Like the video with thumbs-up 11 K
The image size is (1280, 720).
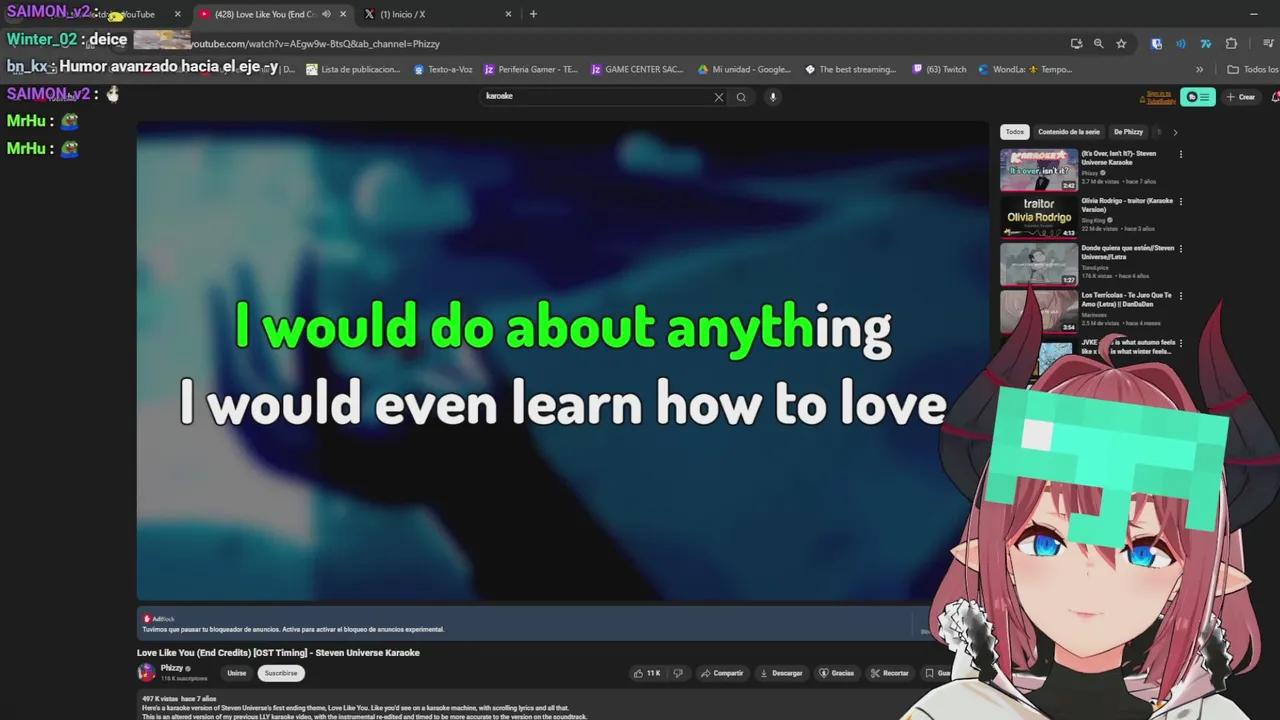click(647, 673)
